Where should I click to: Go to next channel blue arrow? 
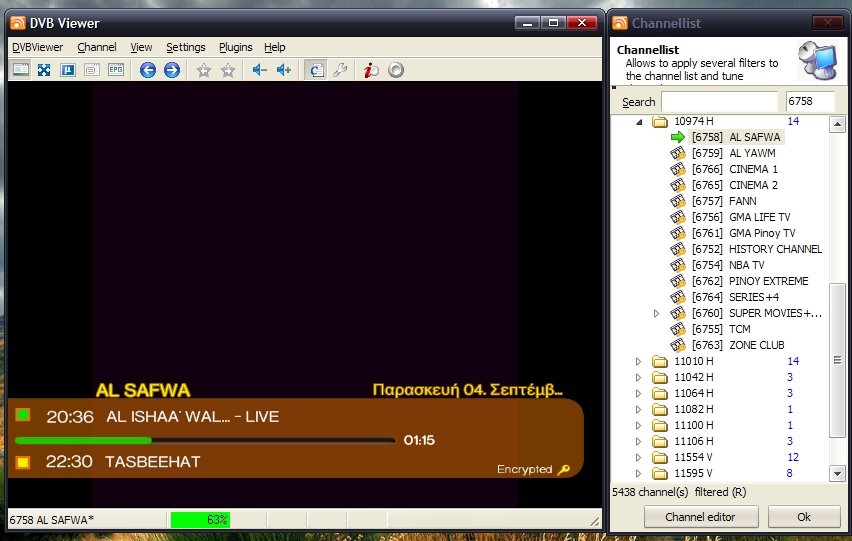tap(172, 70)
